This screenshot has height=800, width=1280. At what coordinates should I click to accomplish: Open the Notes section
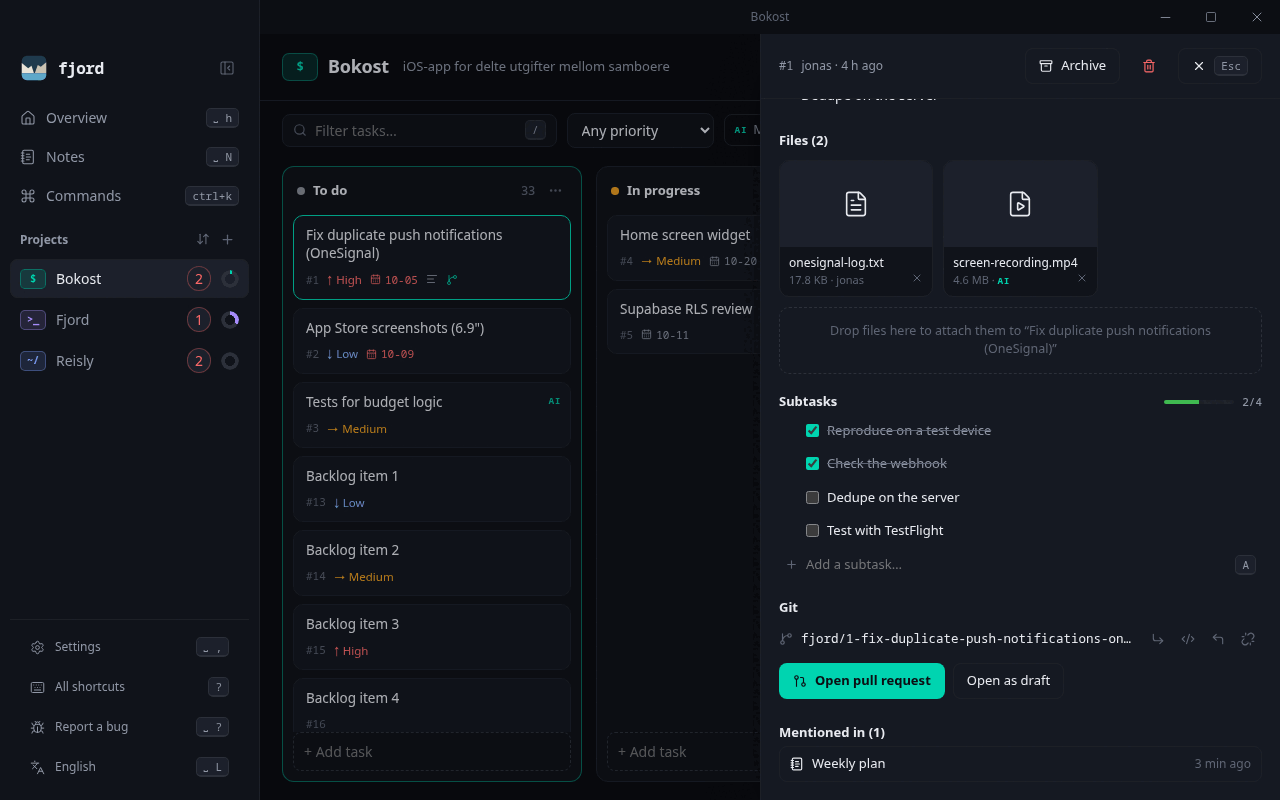130,157
